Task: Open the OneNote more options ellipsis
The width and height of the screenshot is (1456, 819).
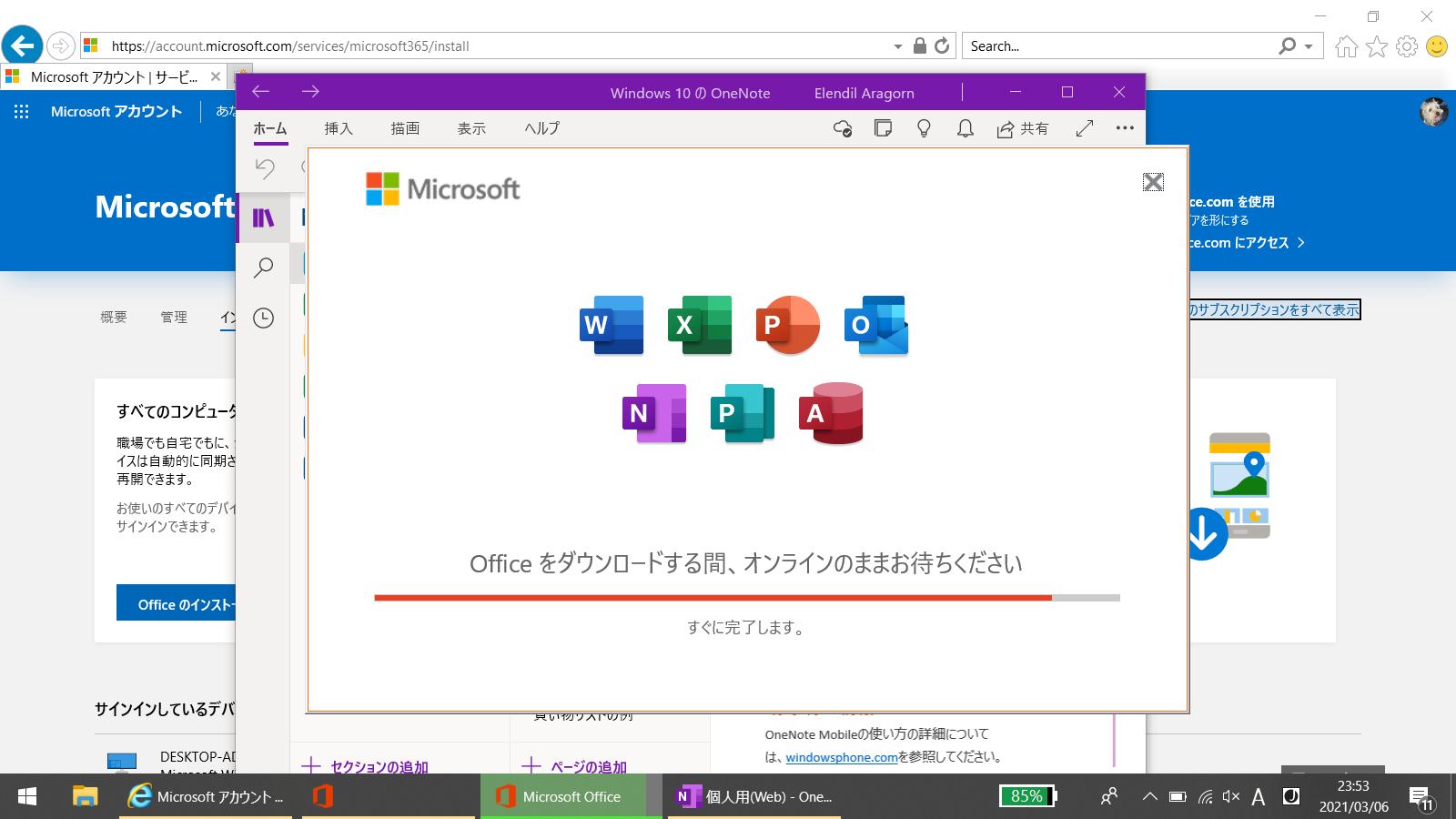Action: tap(1125, 128)
